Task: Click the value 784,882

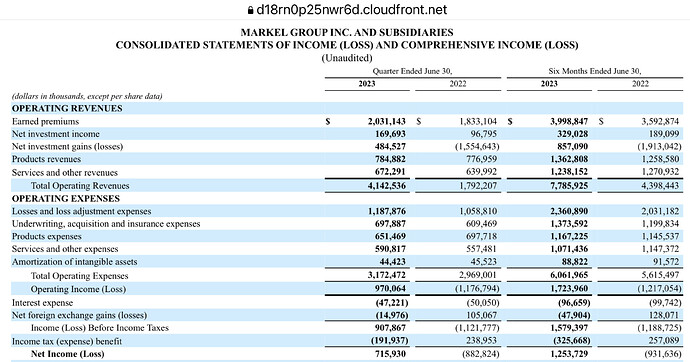Action: [x=390, y=159]
